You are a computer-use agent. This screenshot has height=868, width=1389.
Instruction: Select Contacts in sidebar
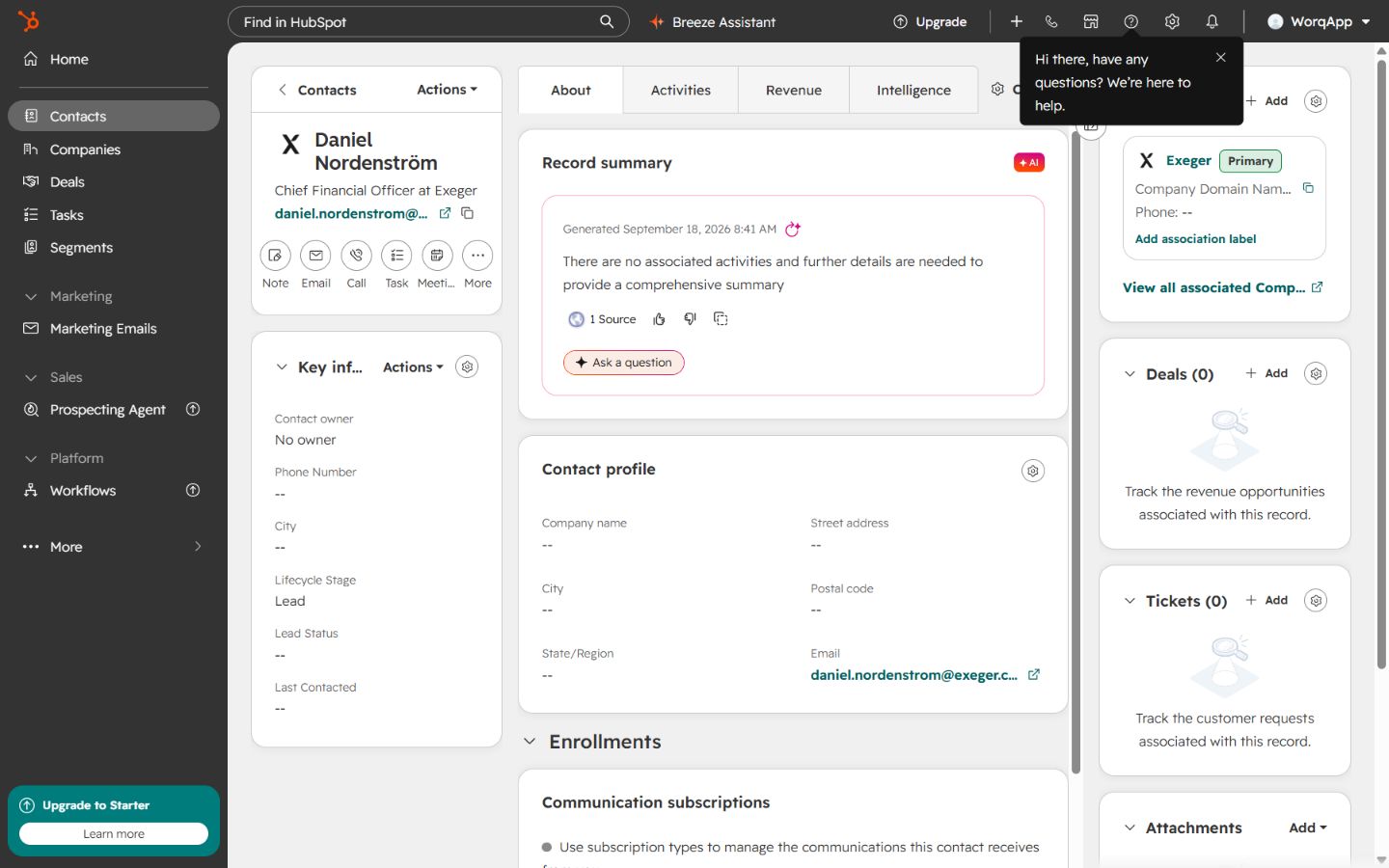[114, 116]
